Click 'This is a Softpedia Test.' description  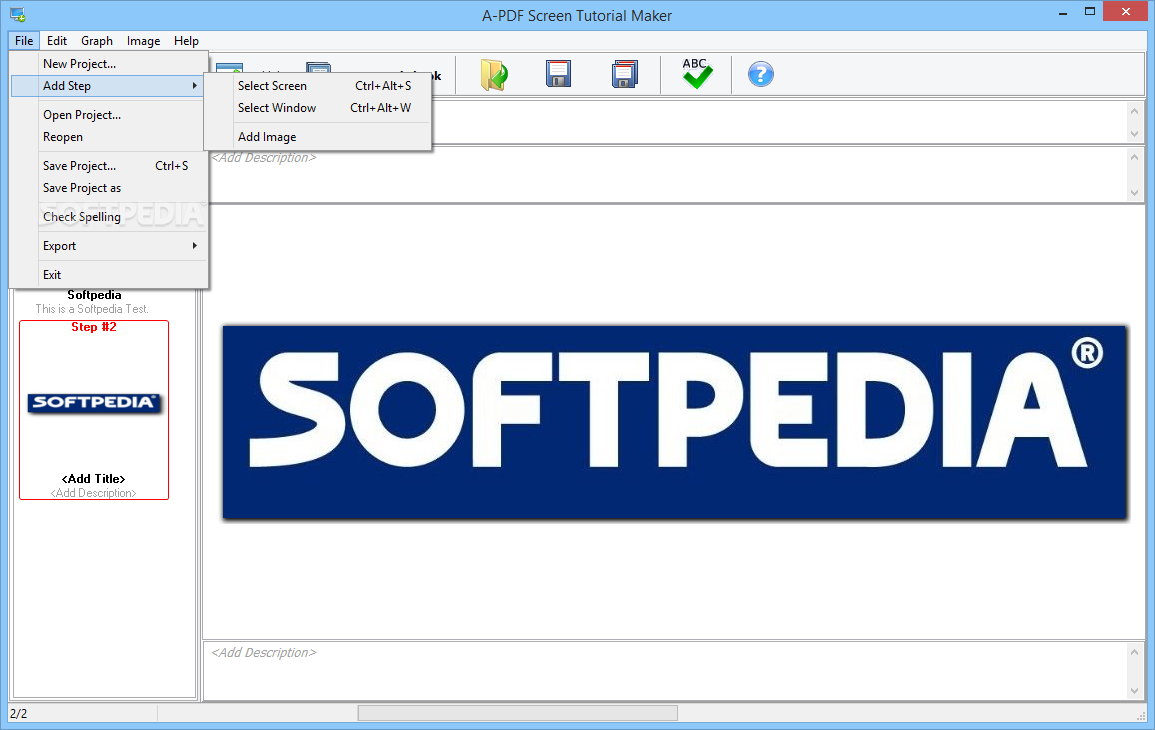(x=92, y=309)
